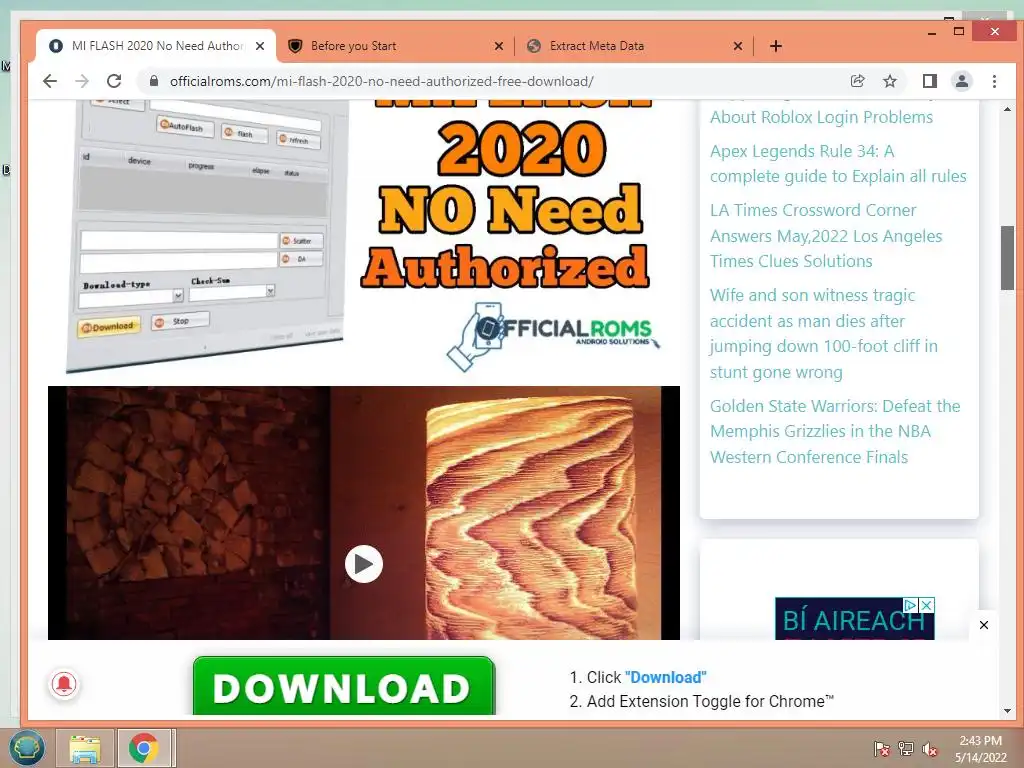Bookmark this page with the star

point(889,81)
